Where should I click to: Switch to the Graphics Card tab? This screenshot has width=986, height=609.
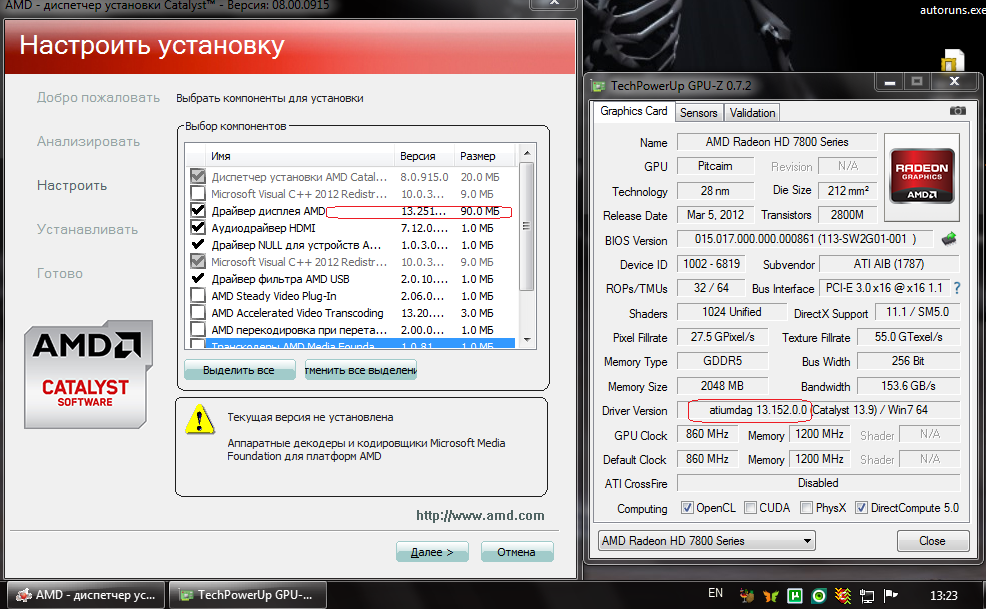(x=633, y=111)
